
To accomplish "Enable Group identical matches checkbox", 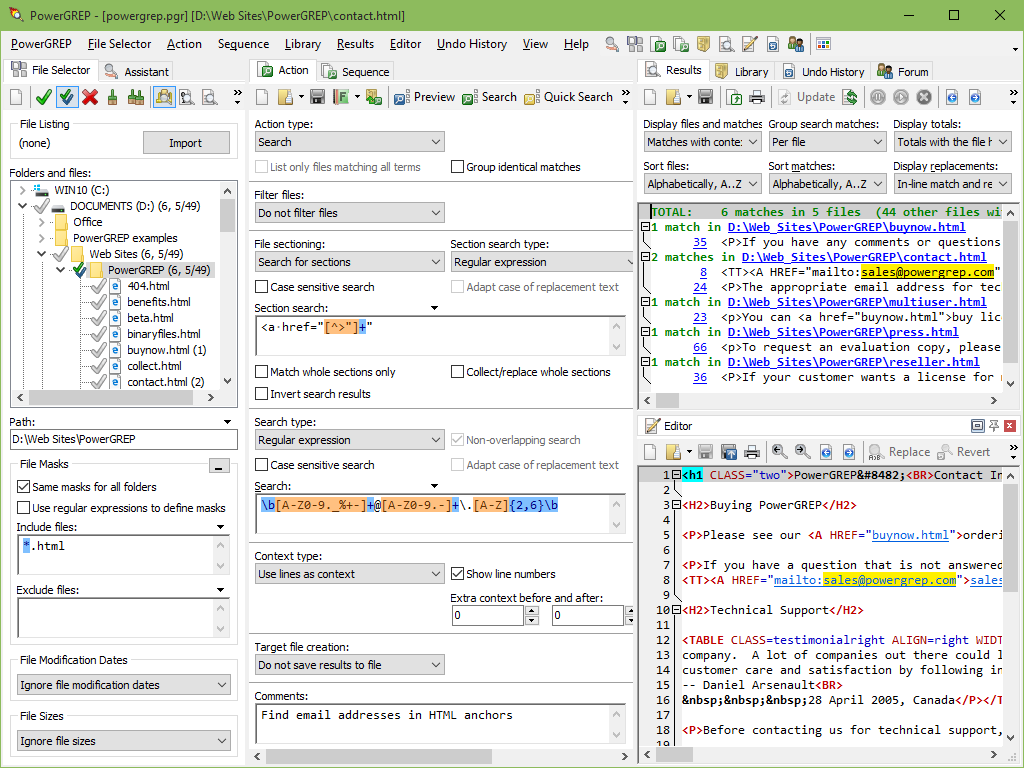I will click(458, 167).
